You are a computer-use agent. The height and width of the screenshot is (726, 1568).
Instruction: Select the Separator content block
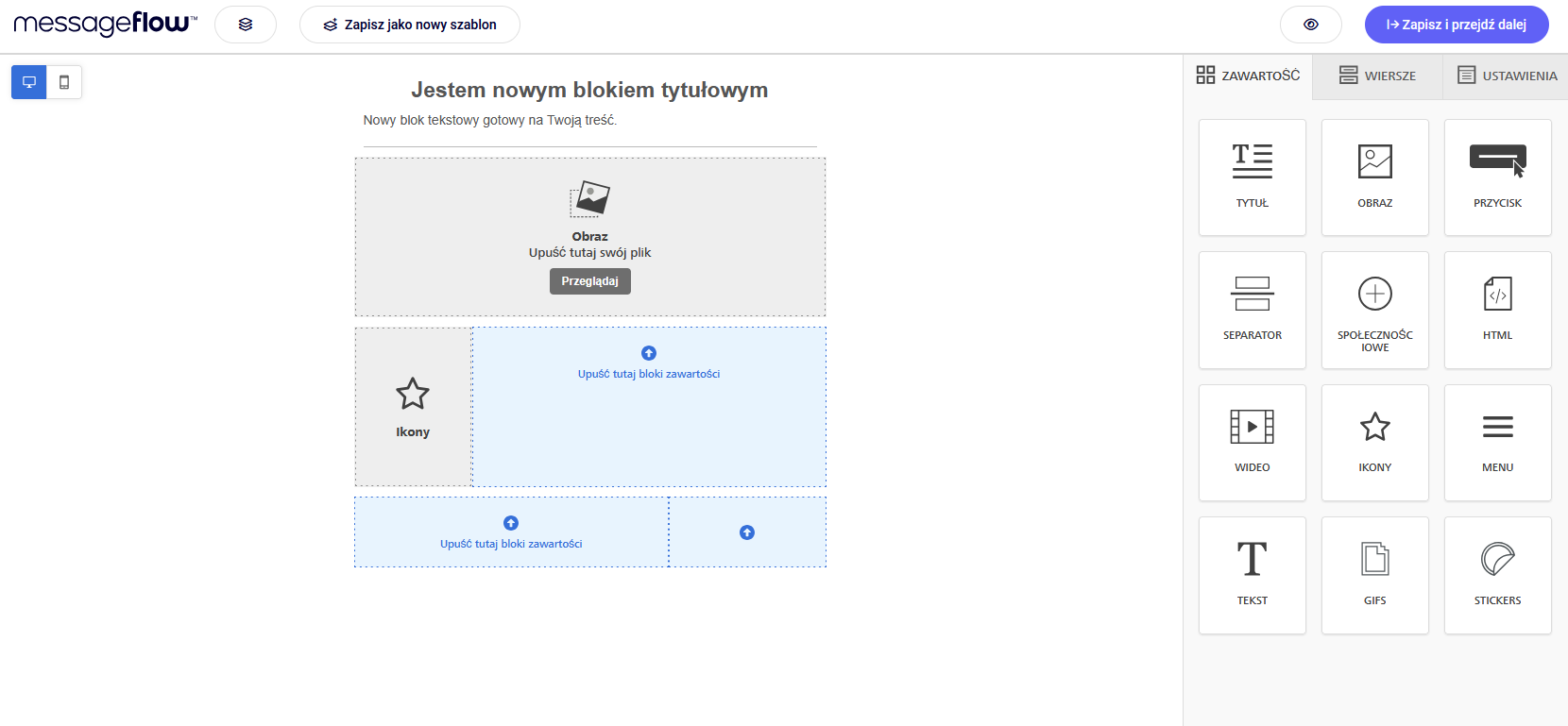1252,310
